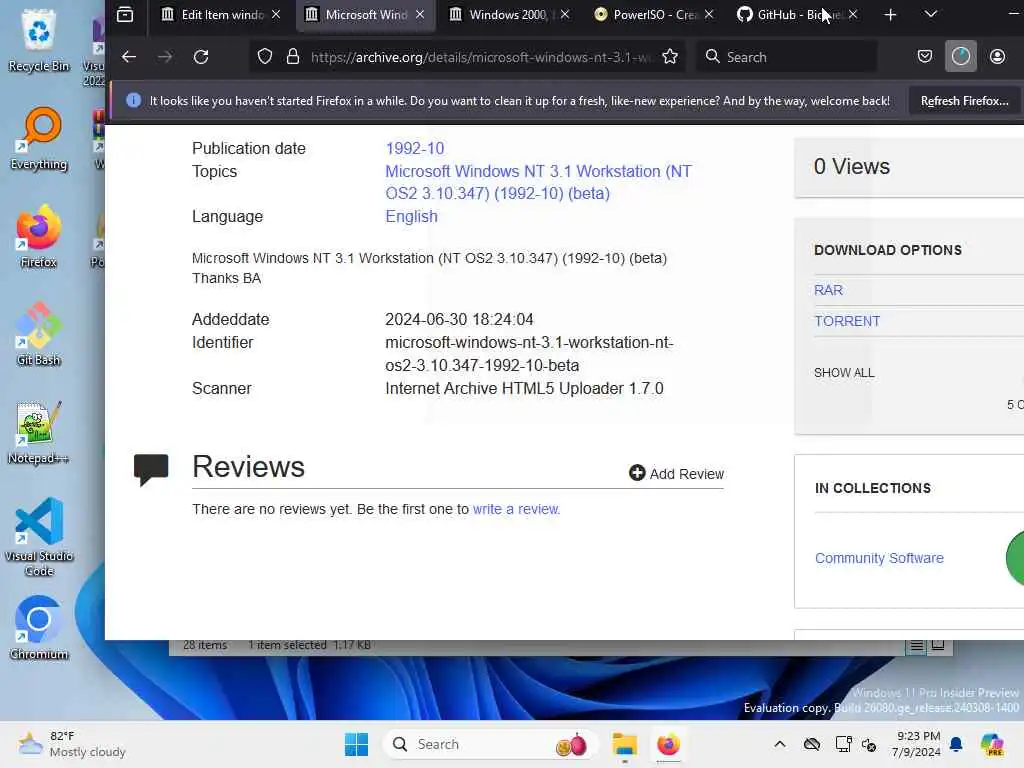Download via TORRENT option
This screenshot has height=768, width=1024.
point(847,321)
